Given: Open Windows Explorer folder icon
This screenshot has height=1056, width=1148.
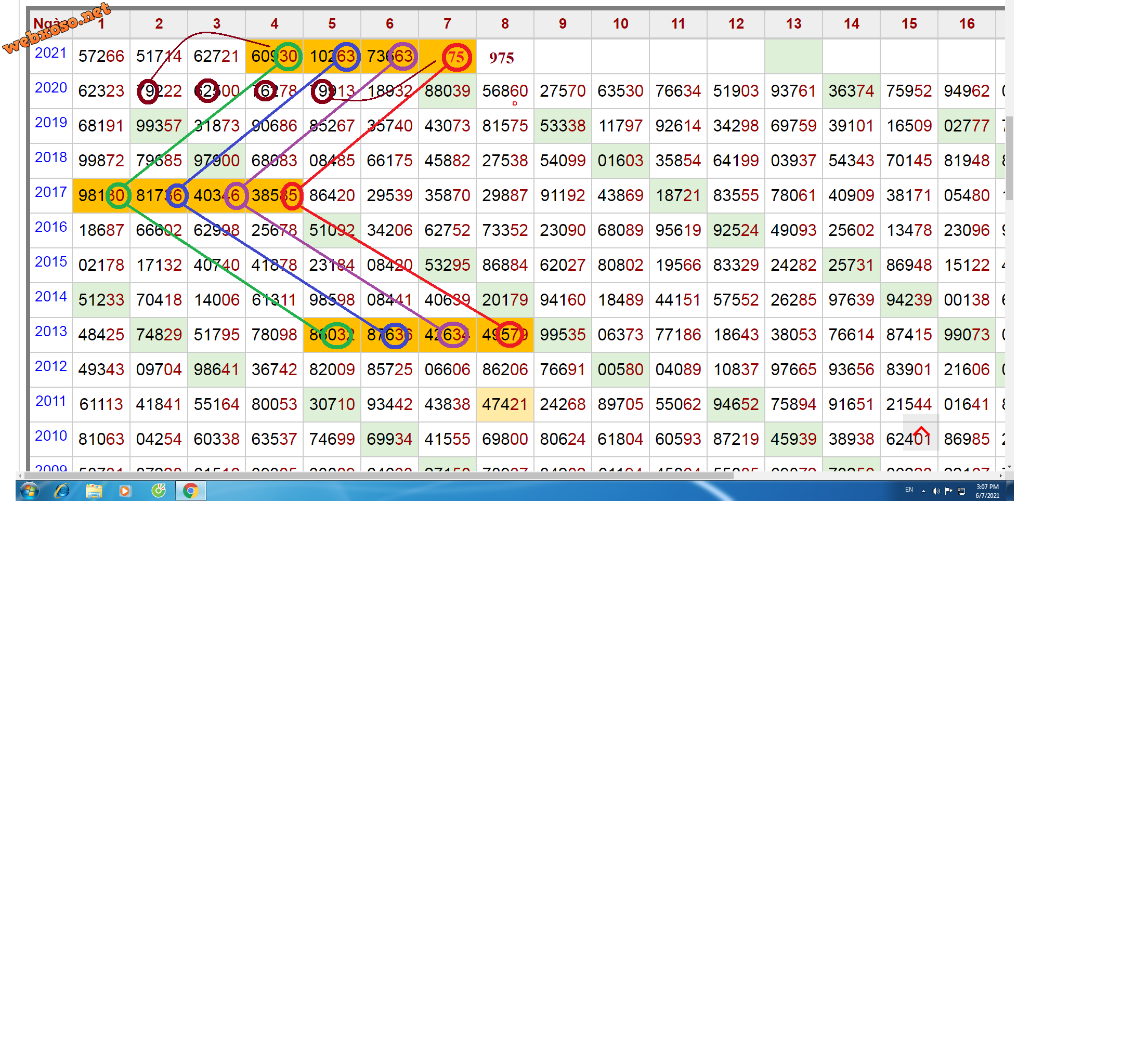Looking at the screenshot, I should point(94,491).
